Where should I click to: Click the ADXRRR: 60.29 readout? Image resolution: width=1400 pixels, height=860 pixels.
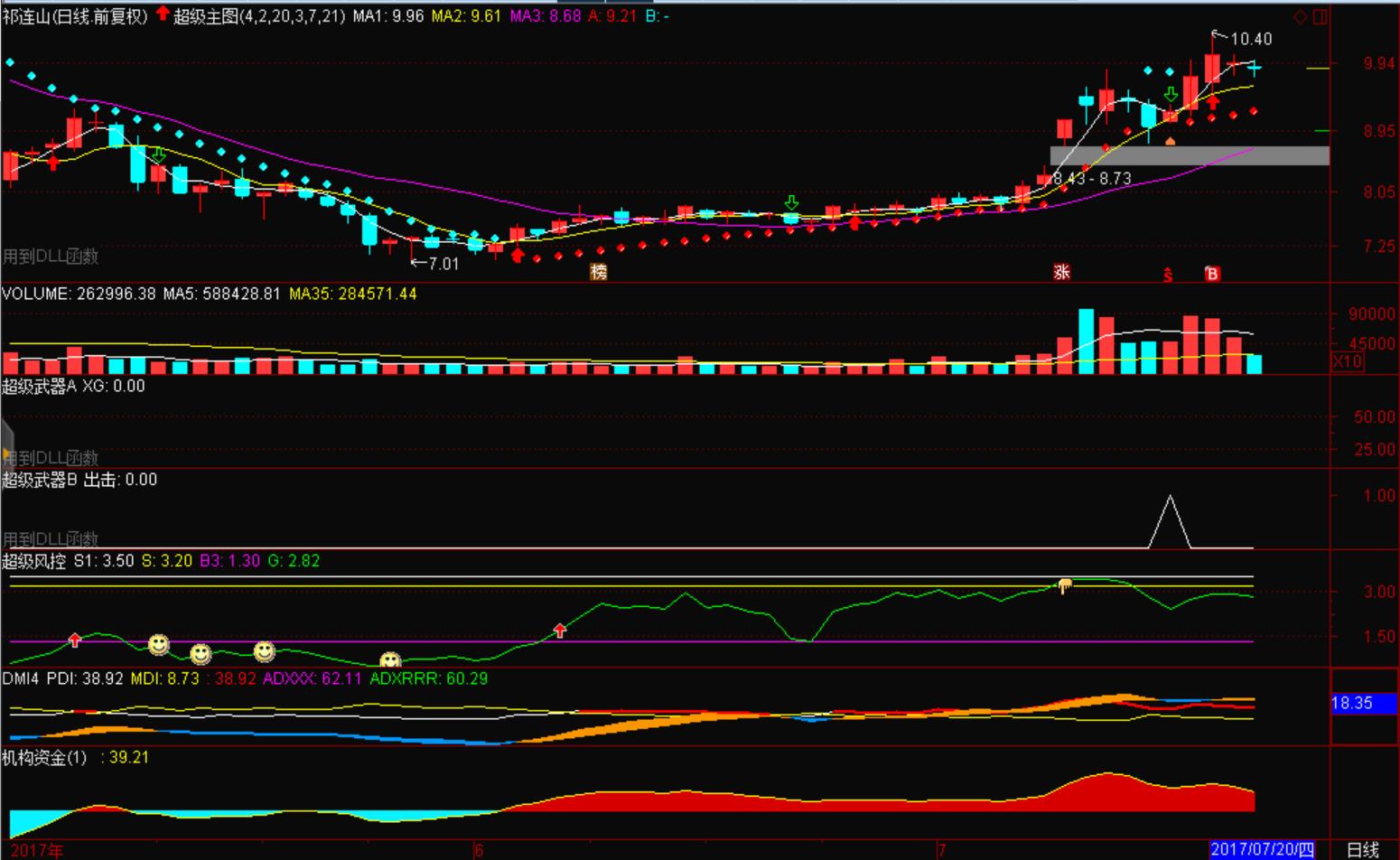coord(429,678)
